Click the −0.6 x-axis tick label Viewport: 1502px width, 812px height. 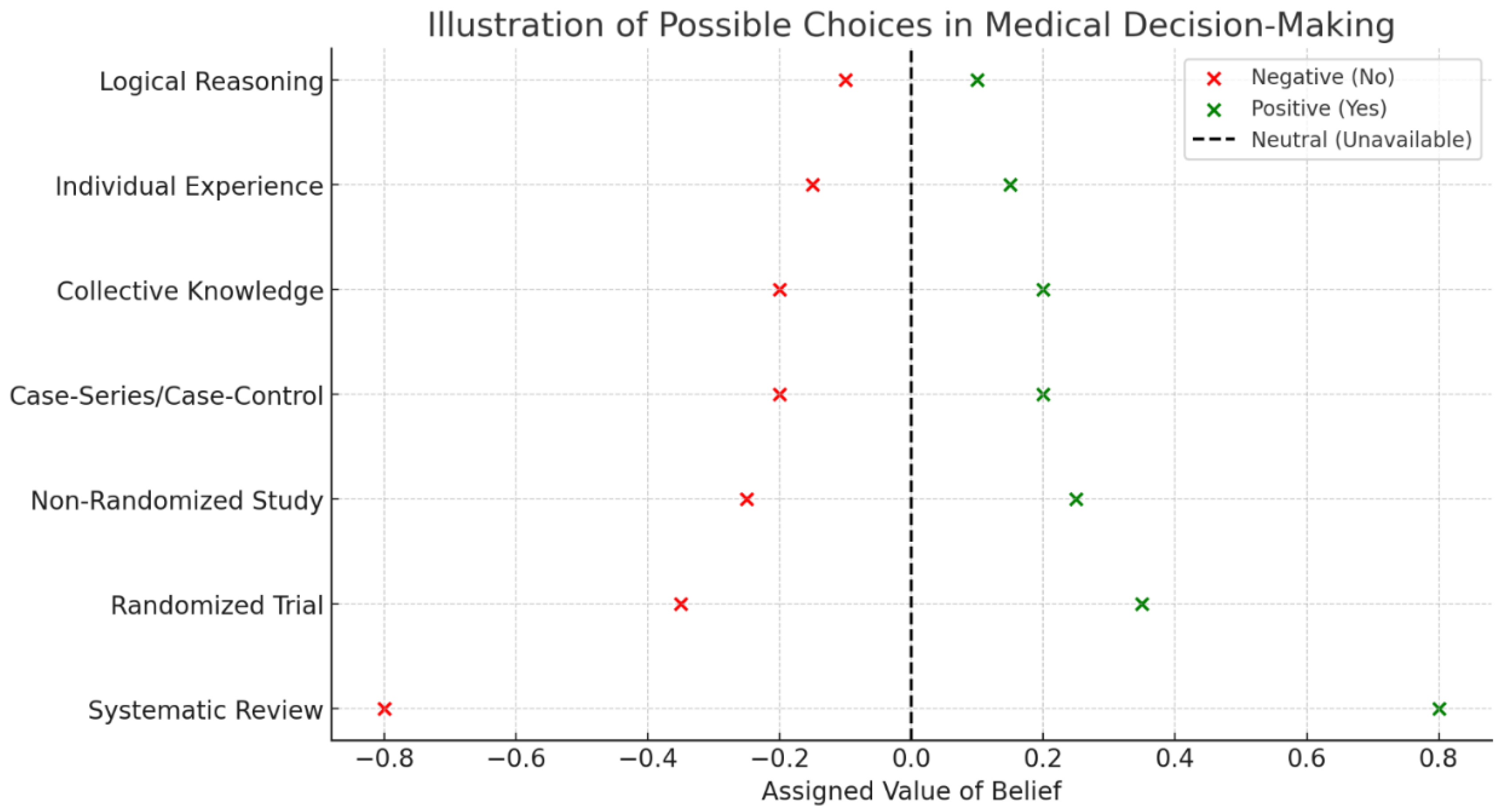pyautogui.click(x=516, y=759)
